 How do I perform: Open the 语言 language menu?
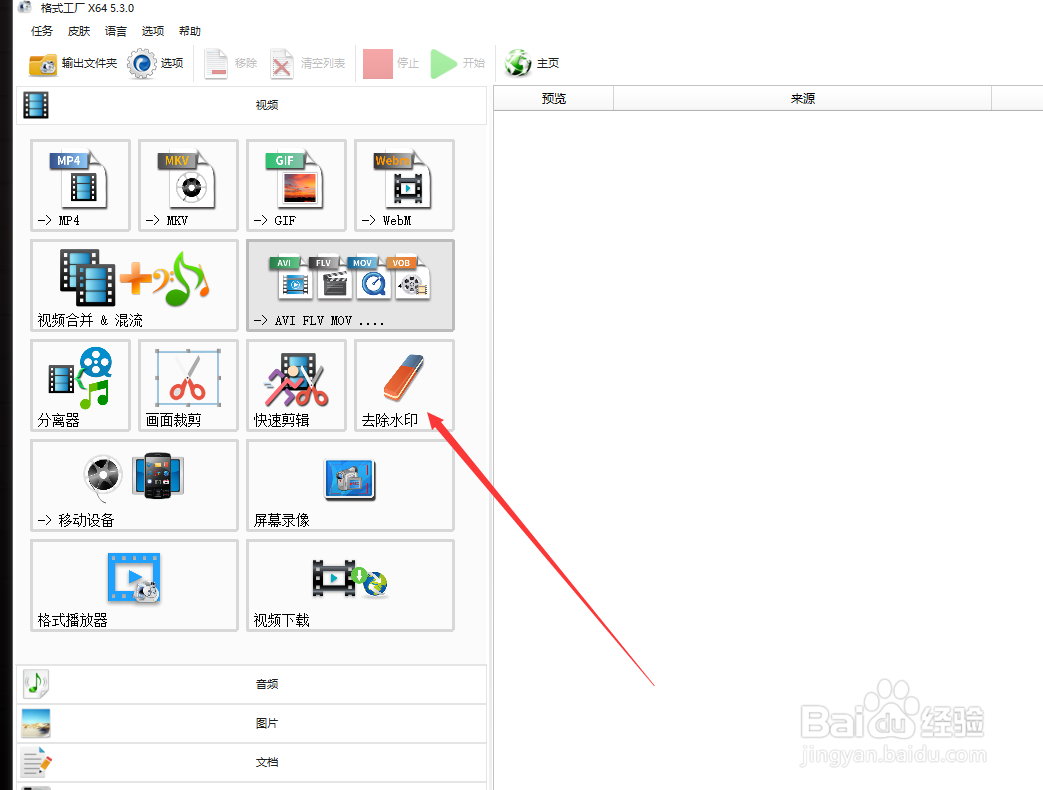pyautogui.click(x=116, y=31)
